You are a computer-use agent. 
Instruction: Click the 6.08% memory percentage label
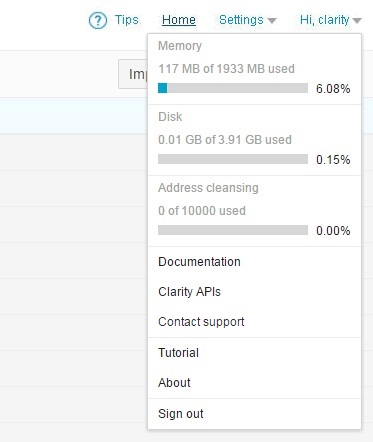click(333, 89)
